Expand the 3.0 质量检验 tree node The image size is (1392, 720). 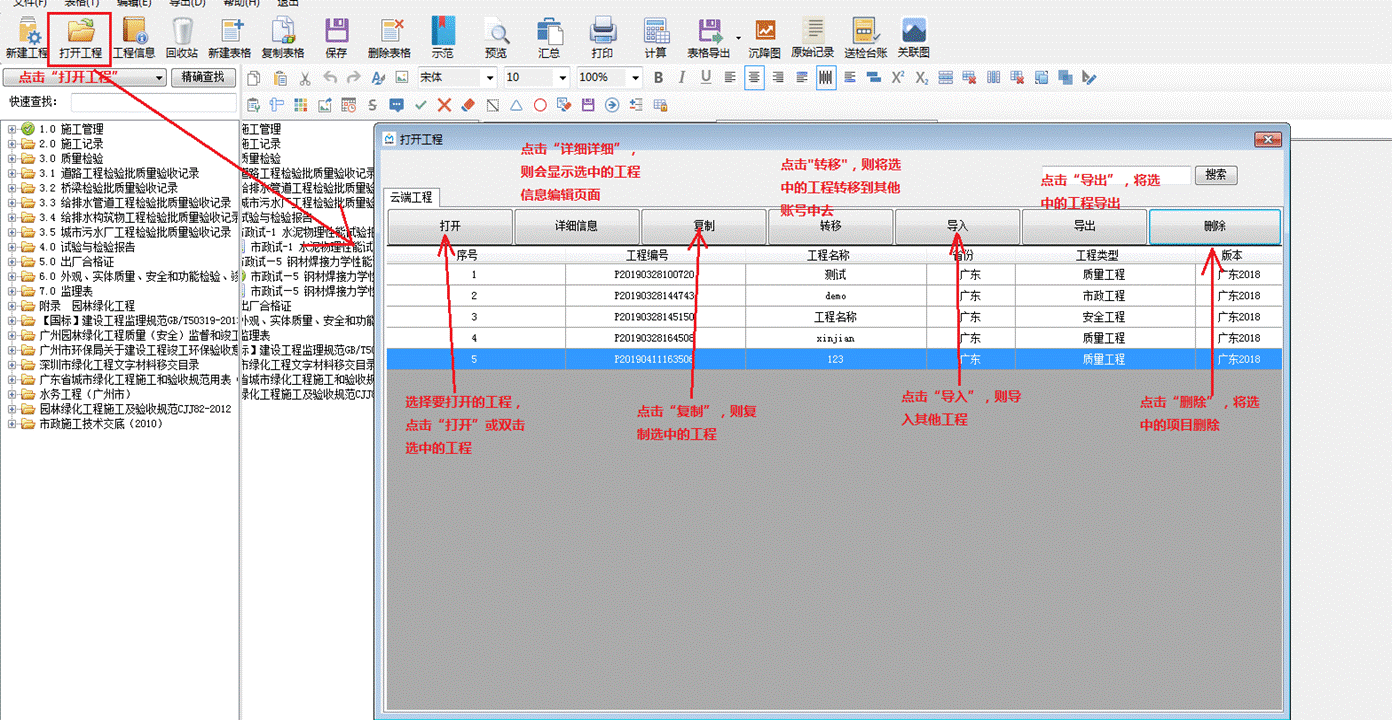pyautogui.click(x=12, y=158)
